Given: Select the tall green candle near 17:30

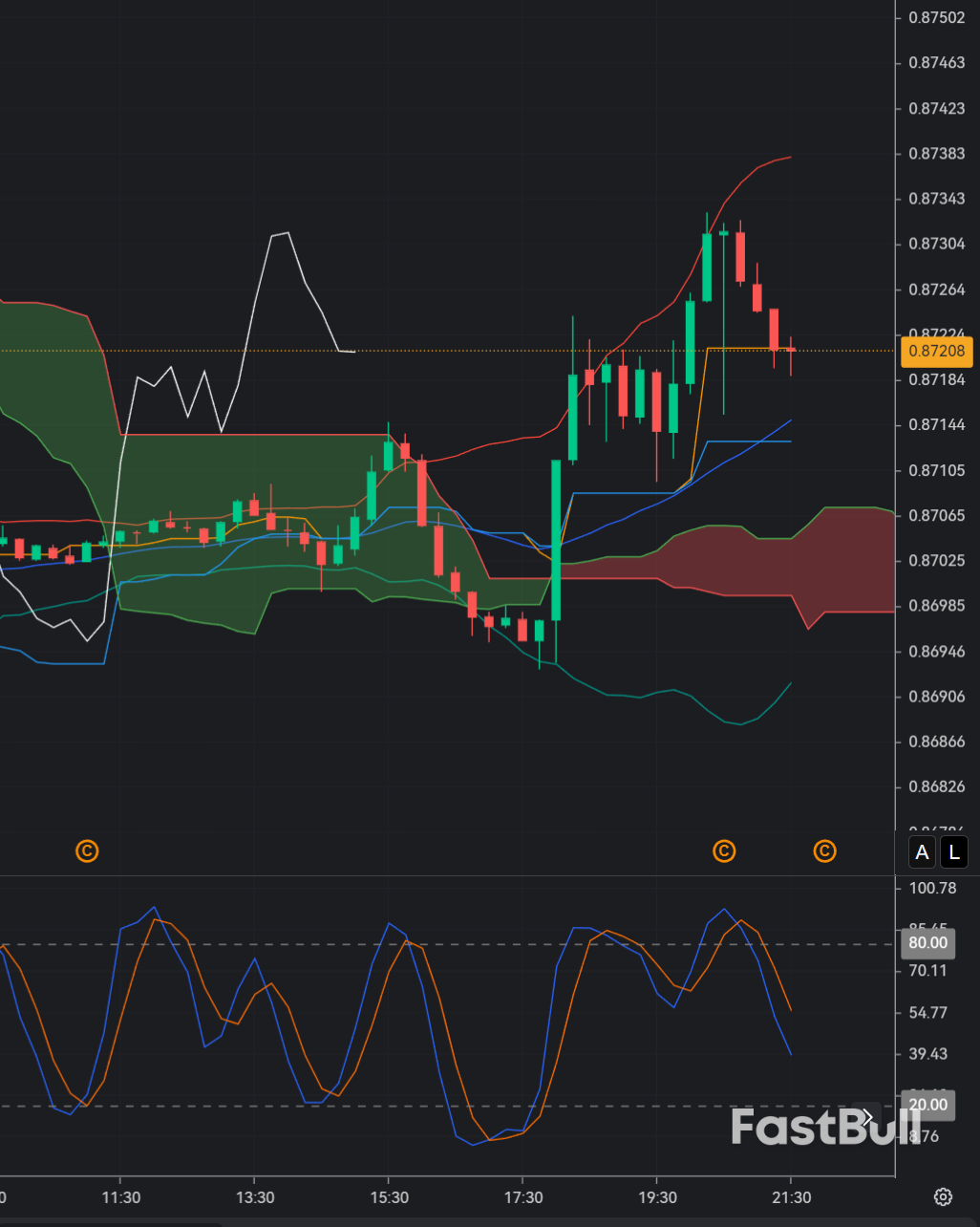Looking at the screenshot, I should [555, 535].
